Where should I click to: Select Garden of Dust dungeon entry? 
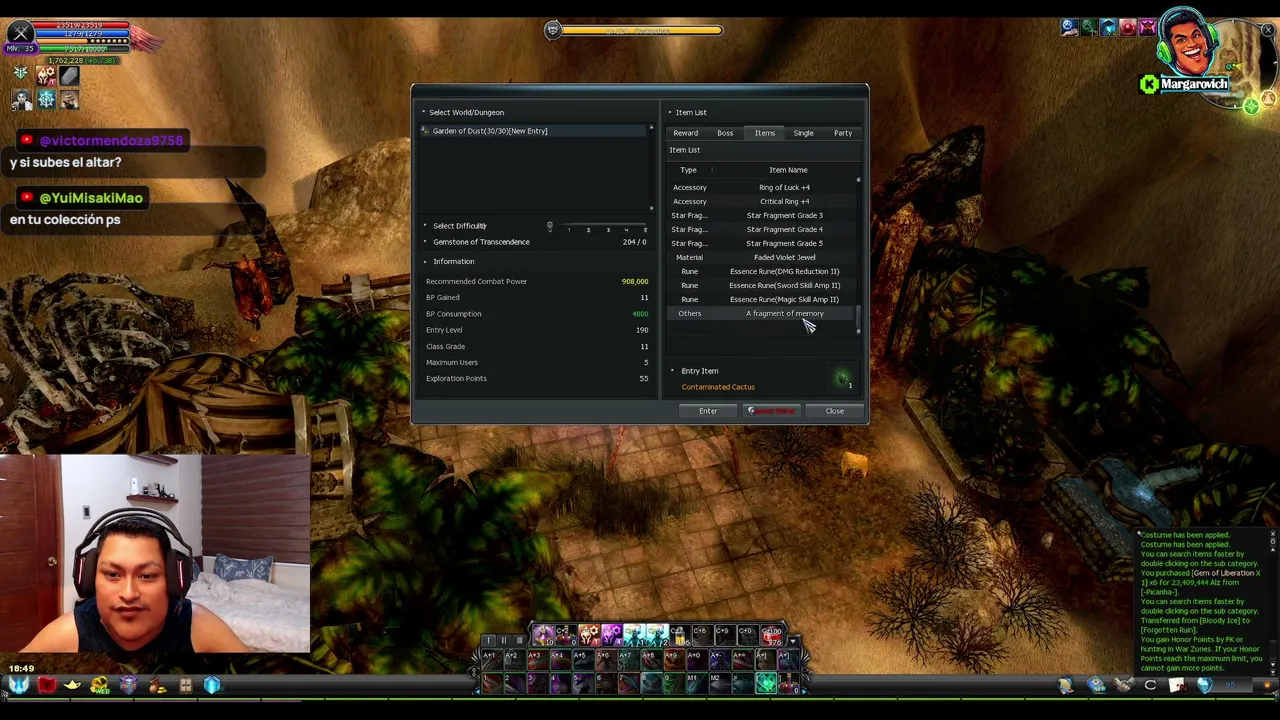point(535,131)
